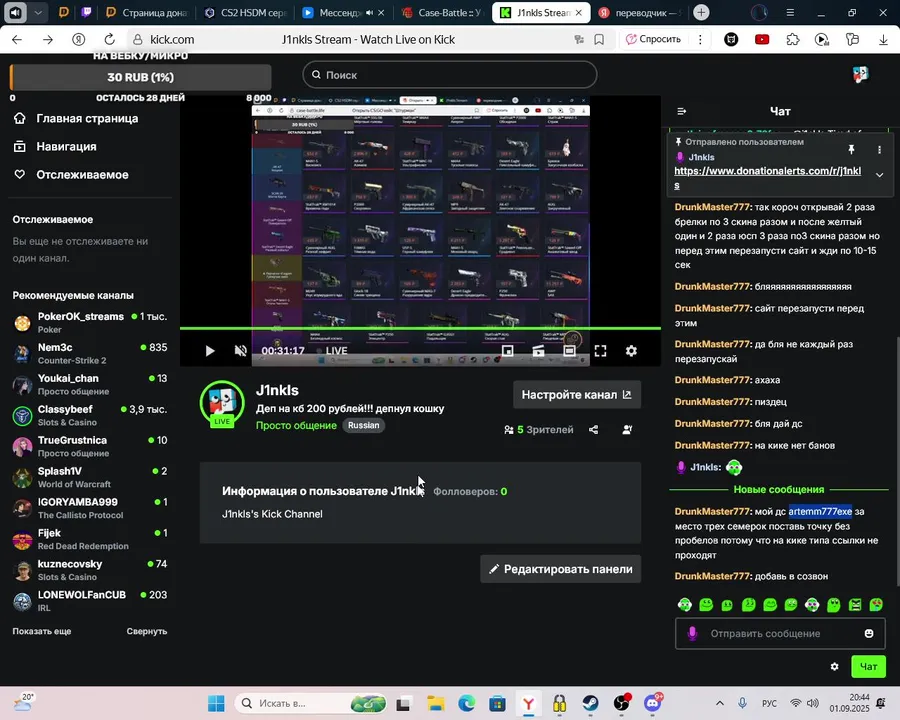
Task: Insert the heart-eyes green emote
Action: pos(876,605)
